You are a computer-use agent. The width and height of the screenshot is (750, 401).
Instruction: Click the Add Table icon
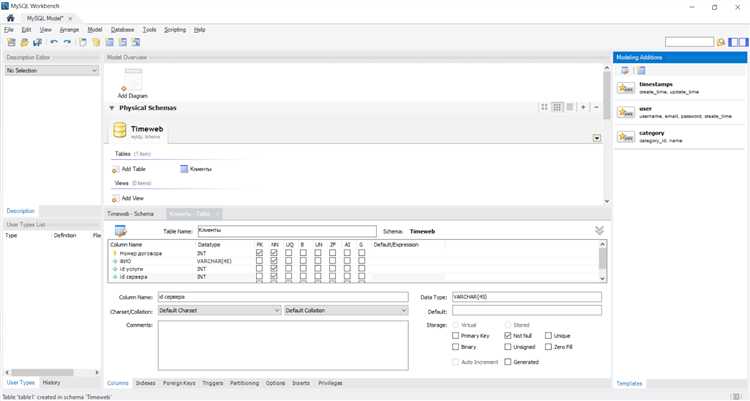pos(115,169)
